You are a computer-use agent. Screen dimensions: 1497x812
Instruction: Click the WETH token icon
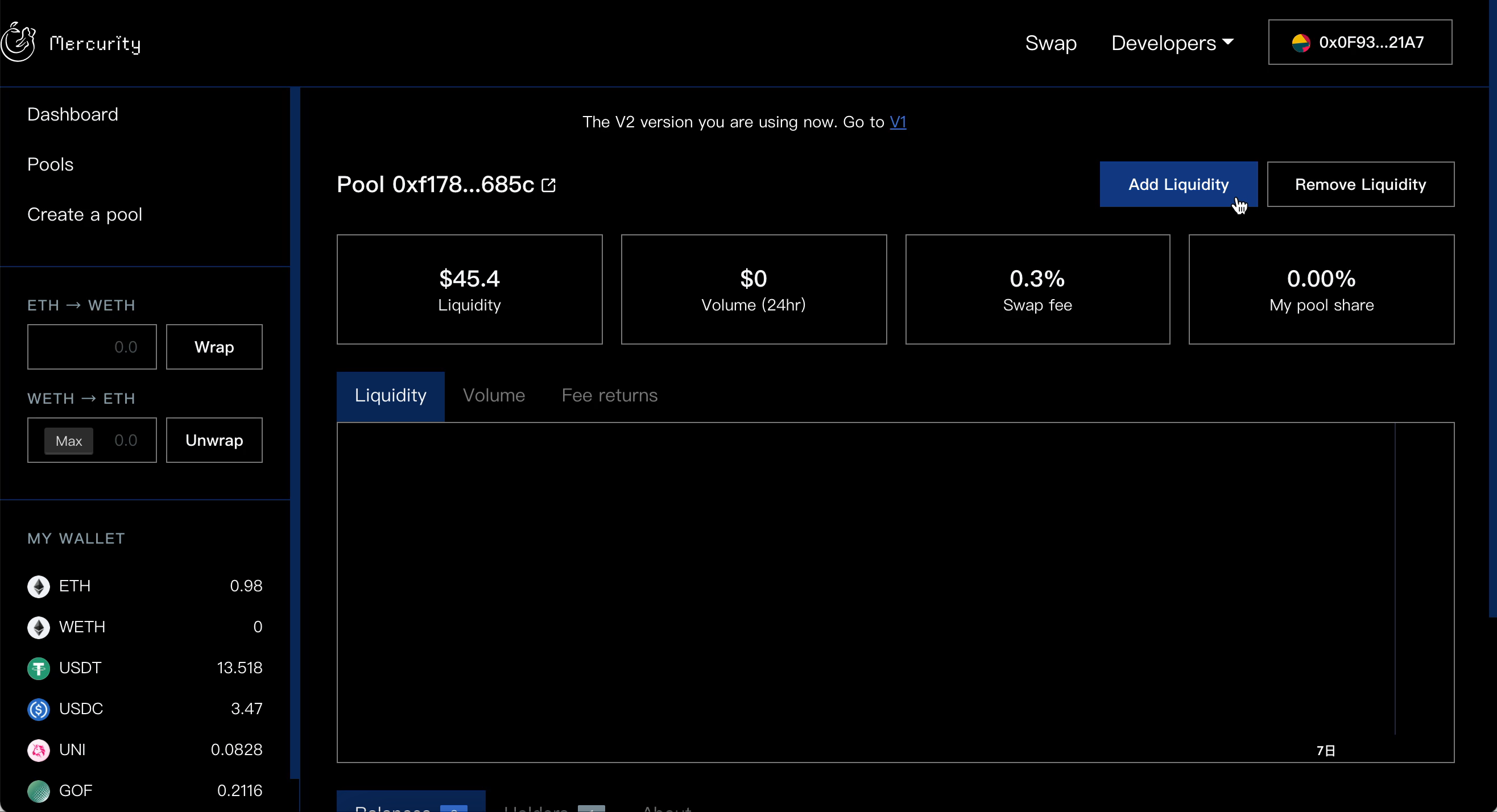38,627
